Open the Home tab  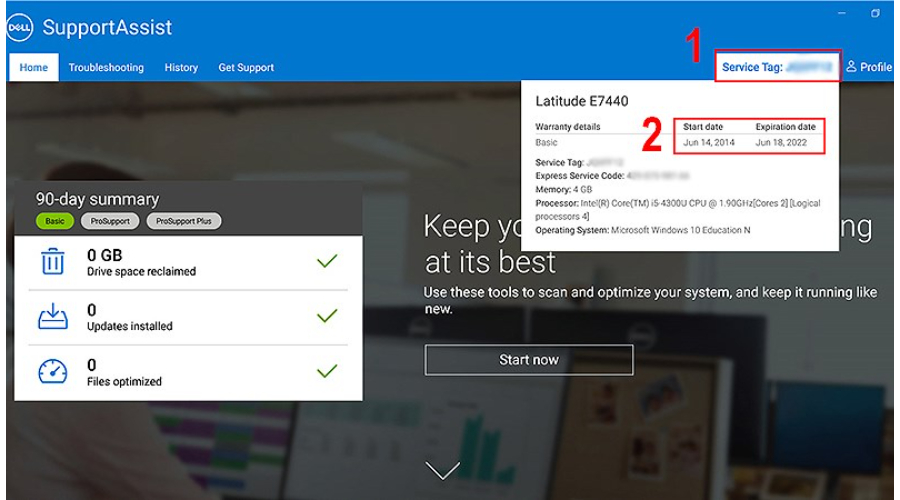pyautogui.click(x=33, y=68)
